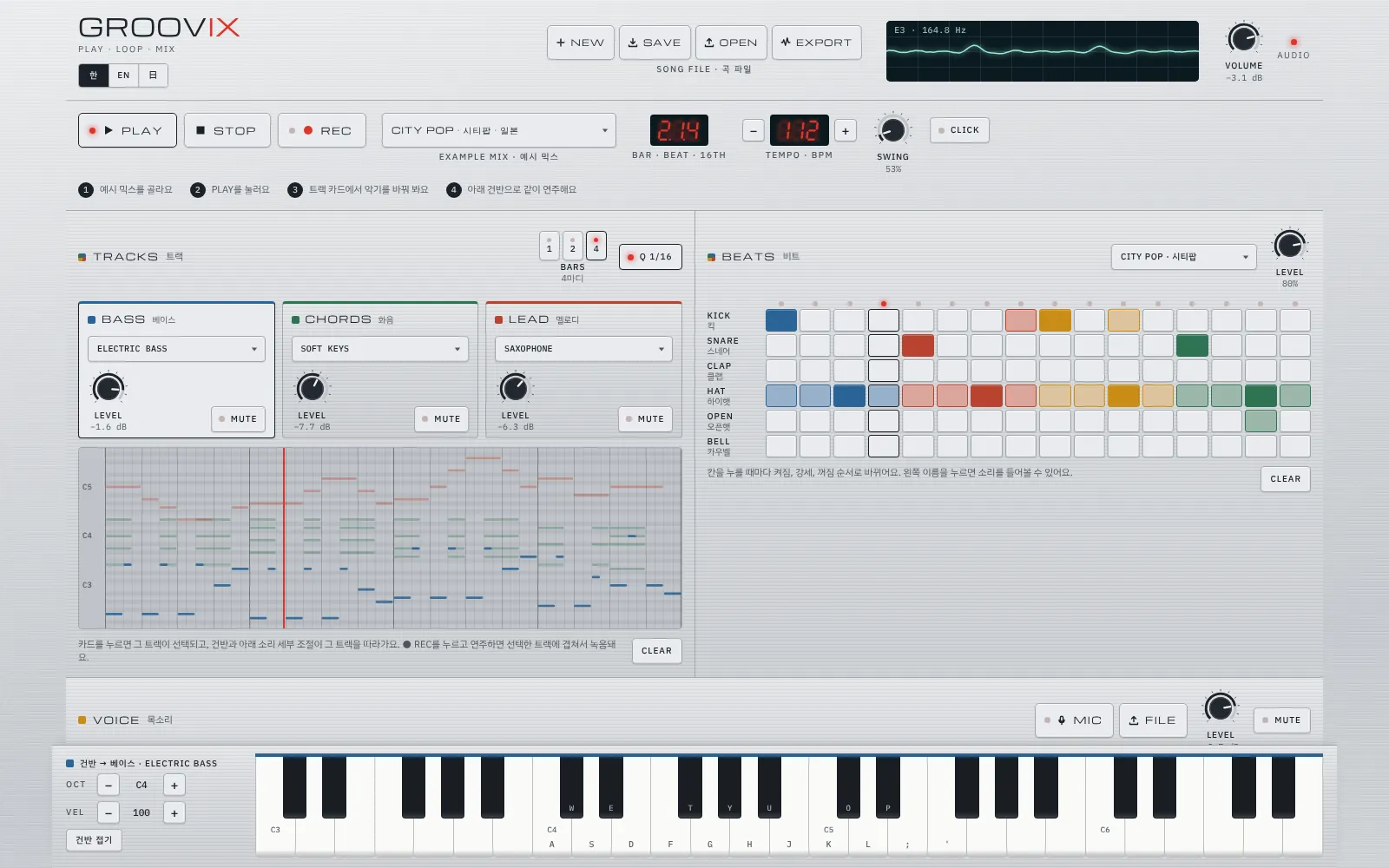The width and height of the screenshot is (1389, 868).
Task: Open the SAXOPHONE instrument dropdown
Action: [583, 349]
